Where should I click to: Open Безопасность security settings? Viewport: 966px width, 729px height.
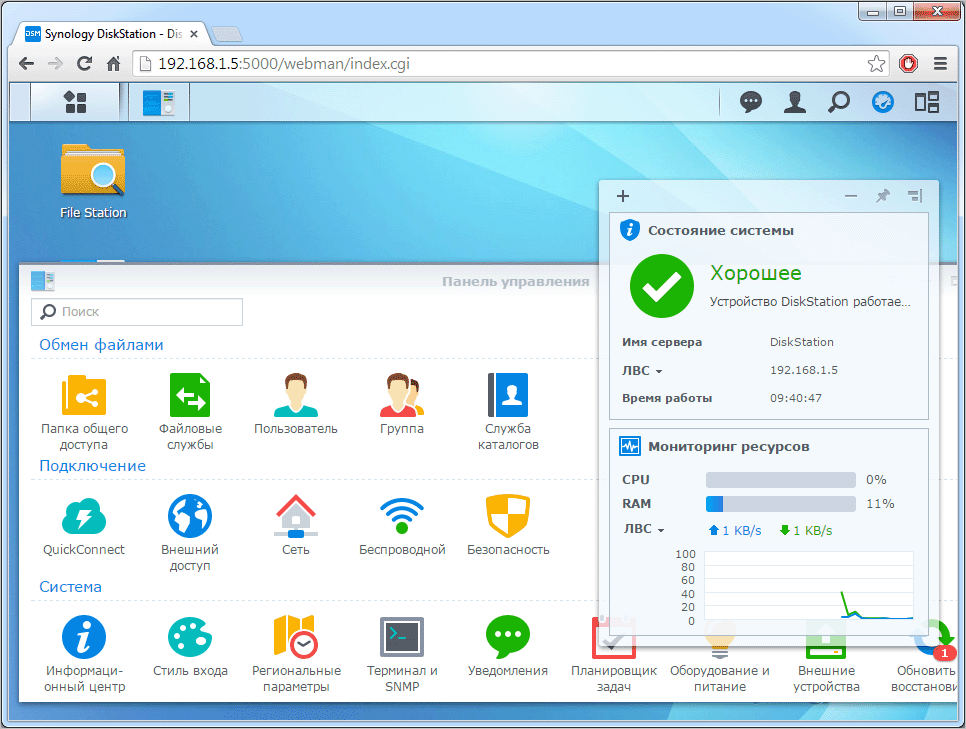click(x=508, y=525)
